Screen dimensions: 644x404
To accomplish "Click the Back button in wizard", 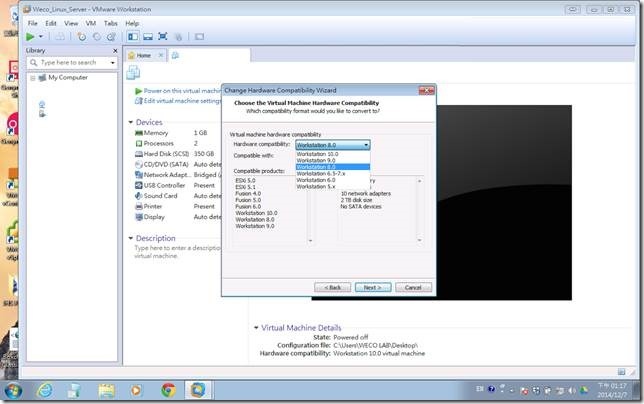I will pyautogui.click(x=332, y=287).
